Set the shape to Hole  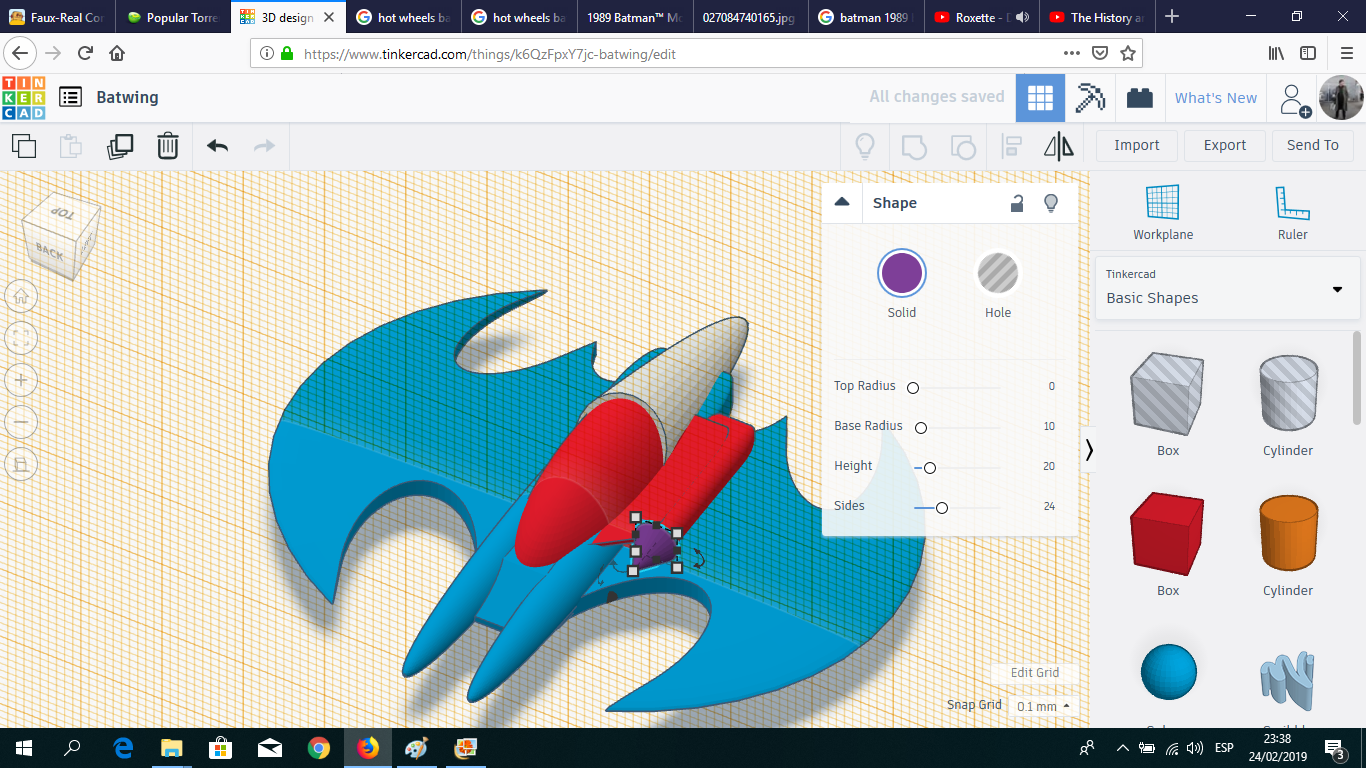pyautogui.click(x=998, y=274)
